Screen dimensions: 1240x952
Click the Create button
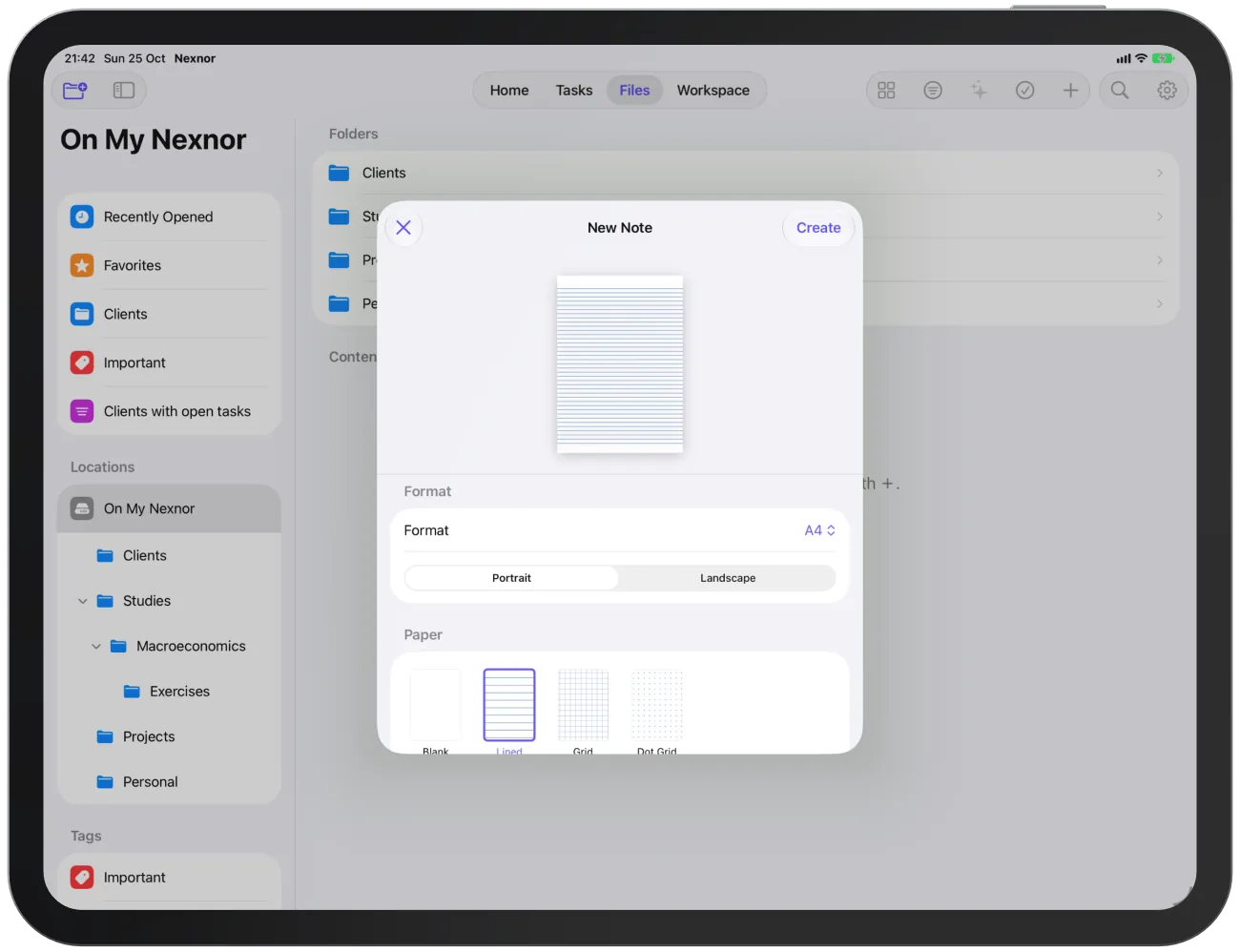pyautogui.click(x=818, y=228)
